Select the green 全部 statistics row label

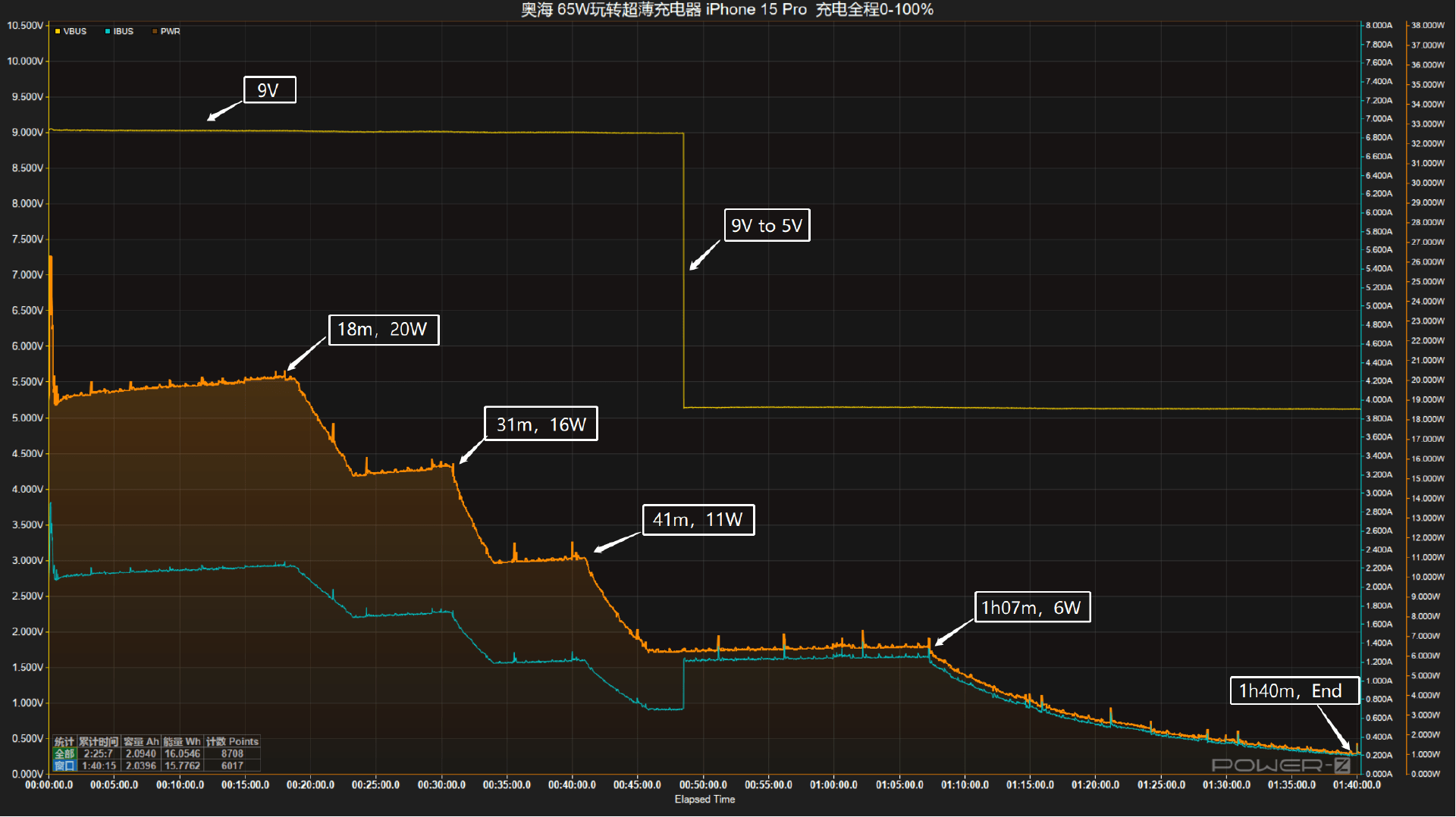click(64, 754)
